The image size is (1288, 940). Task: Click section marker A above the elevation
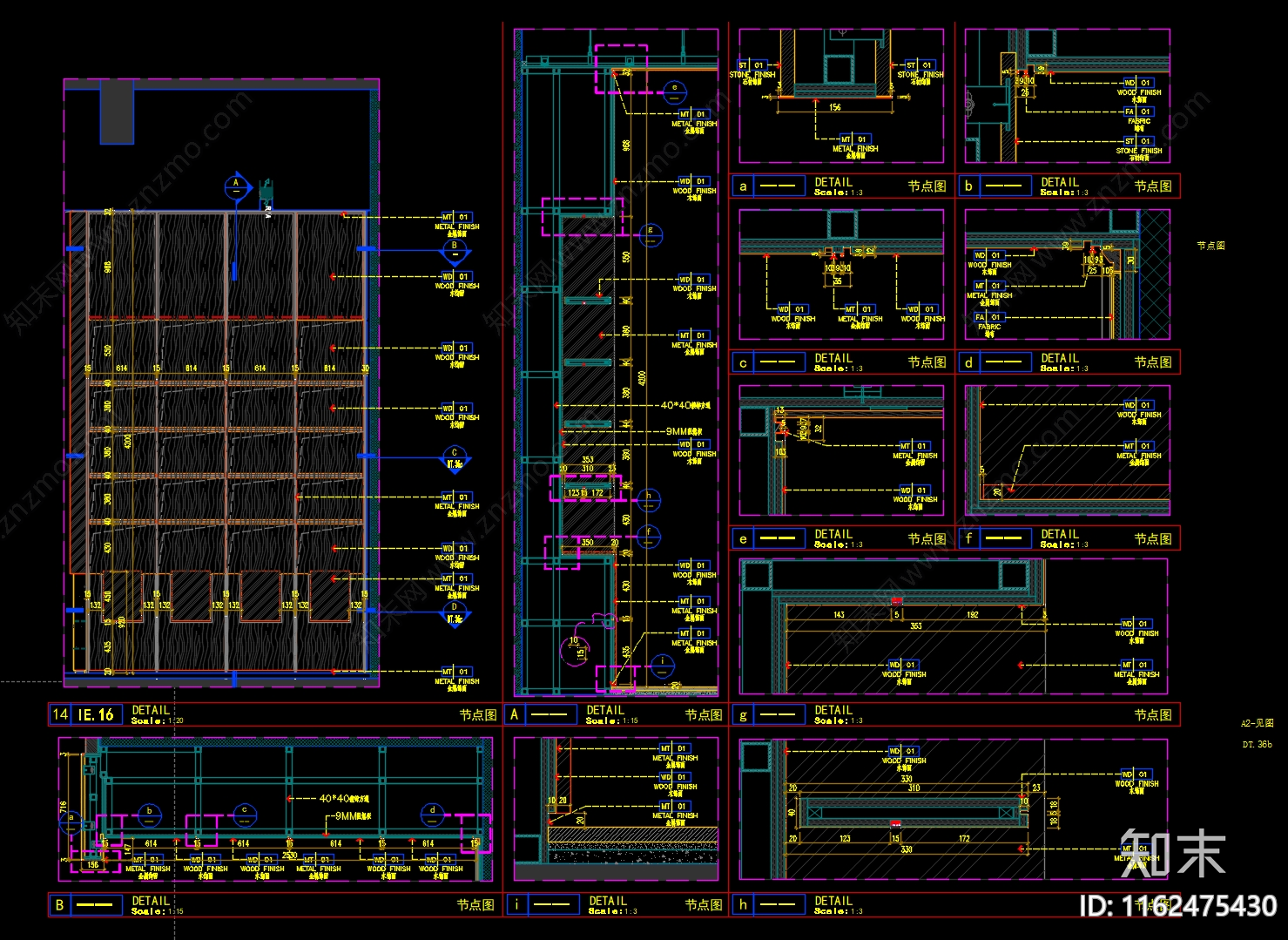[236, 186]
